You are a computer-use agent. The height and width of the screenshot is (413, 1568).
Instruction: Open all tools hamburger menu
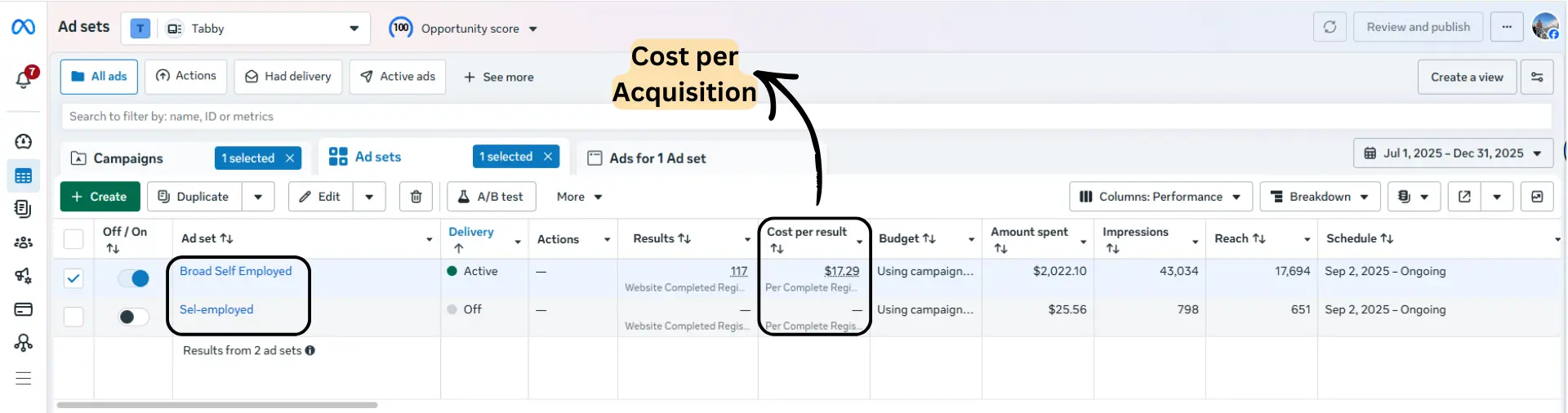(24, 378)
